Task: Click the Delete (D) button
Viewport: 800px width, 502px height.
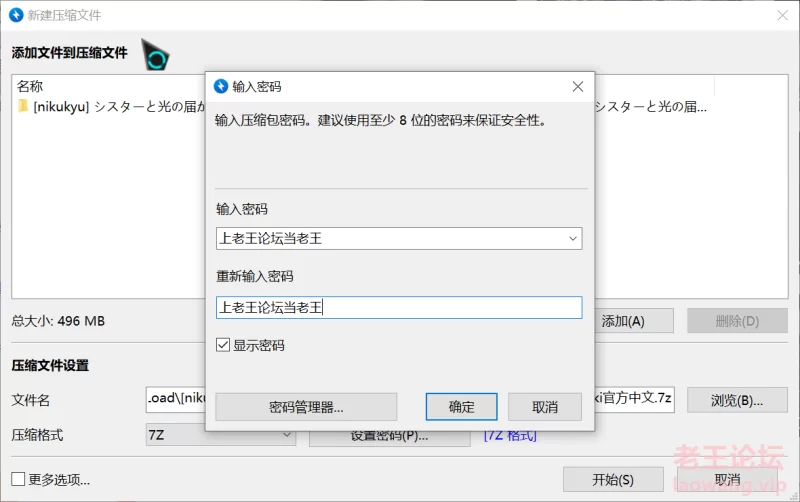Action: tap(737, 321)
